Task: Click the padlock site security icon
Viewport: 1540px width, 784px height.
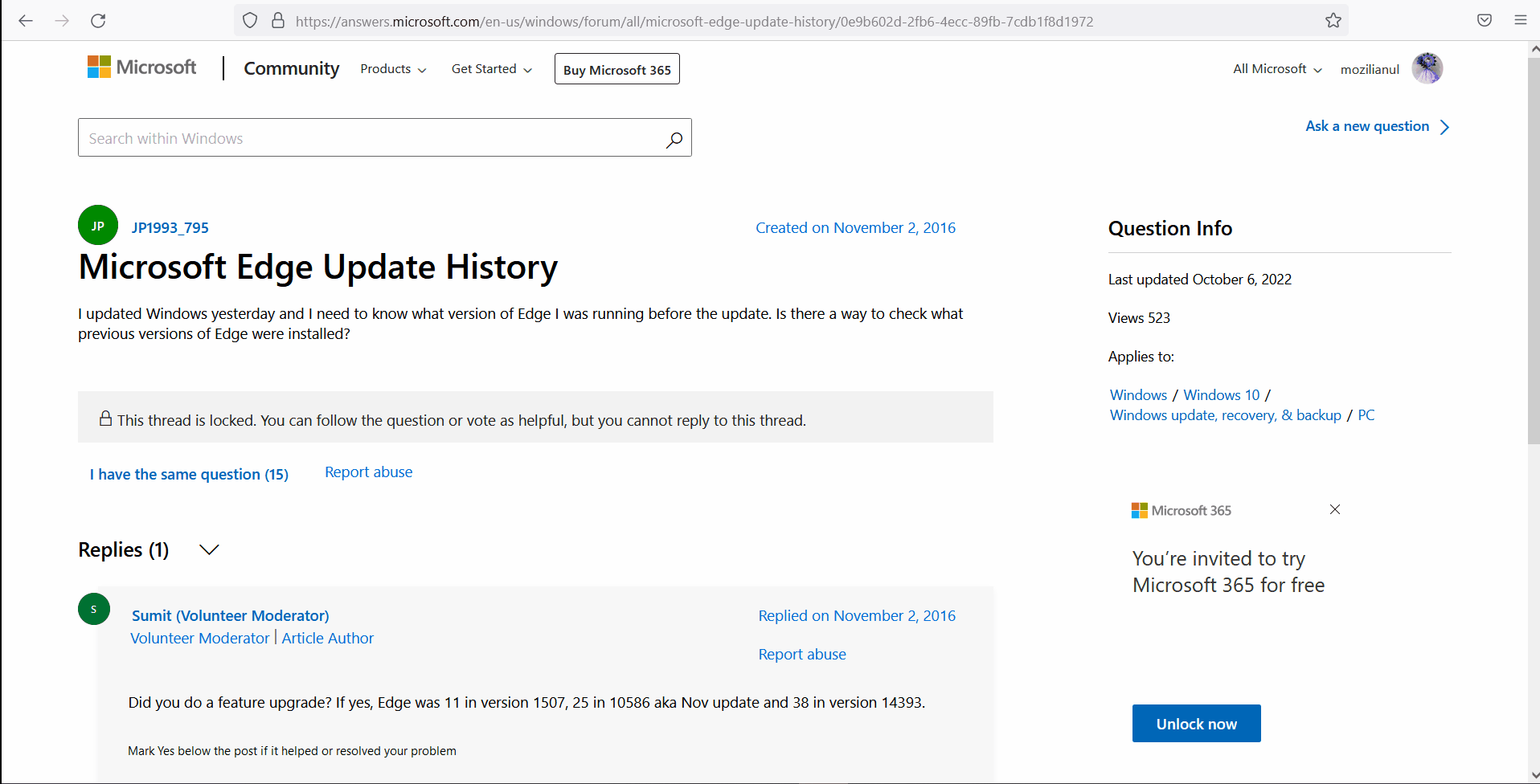Action: tap(278, 21)
